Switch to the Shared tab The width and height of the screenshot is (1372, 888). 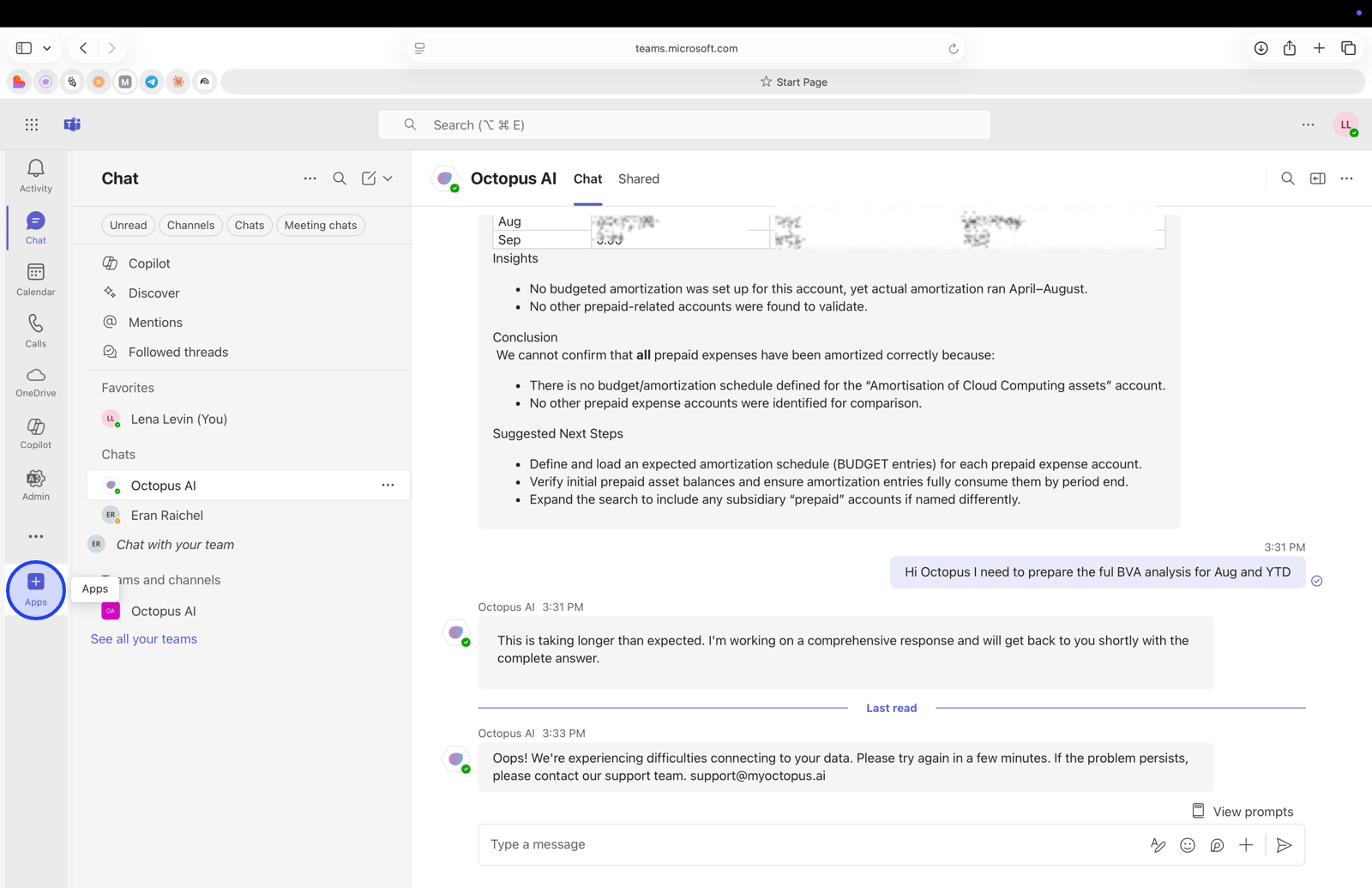pyautogui.click(x=638, y=178)
